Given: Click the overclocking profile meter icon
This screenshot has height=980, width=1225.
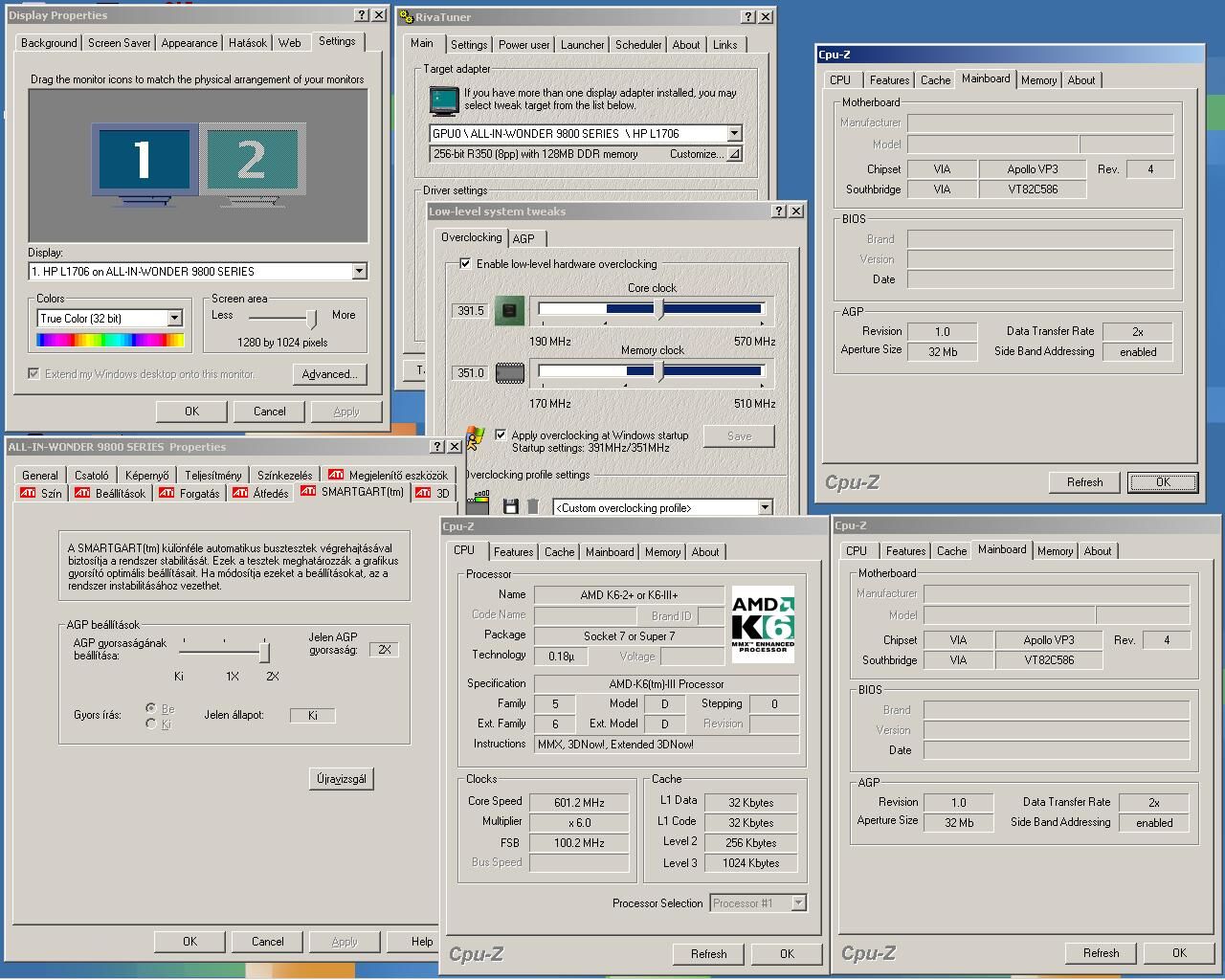Looking at the screenshot, I should point(479,501).
